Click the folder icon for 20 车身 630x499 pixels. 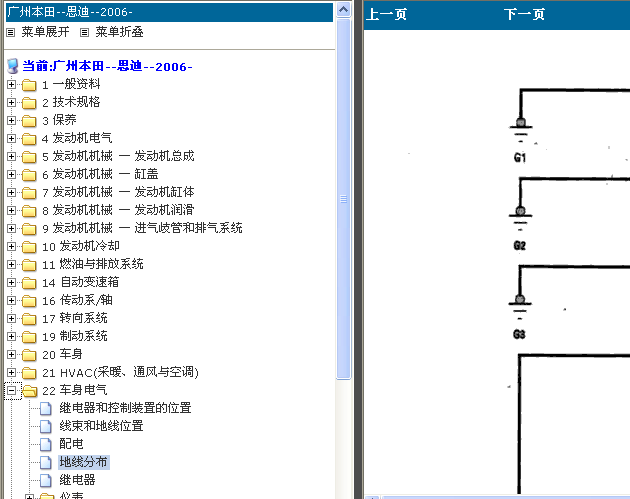pyautogui.click(x=29, y=355)
